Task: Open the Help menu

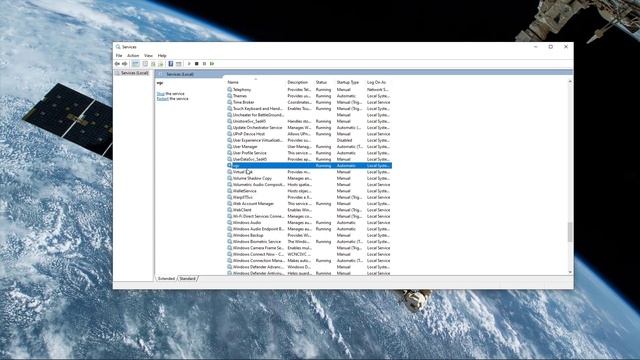Action: (x=162, y=56)
